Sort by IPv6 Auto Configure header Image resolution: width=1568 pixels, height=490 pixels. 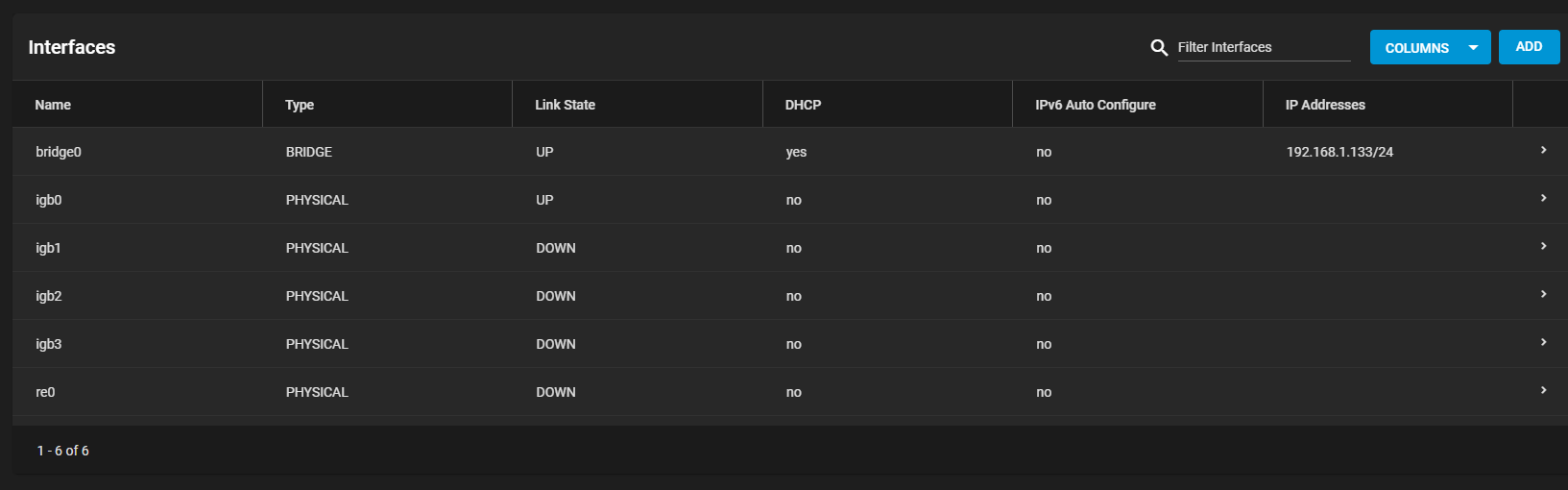[1095, 105]
